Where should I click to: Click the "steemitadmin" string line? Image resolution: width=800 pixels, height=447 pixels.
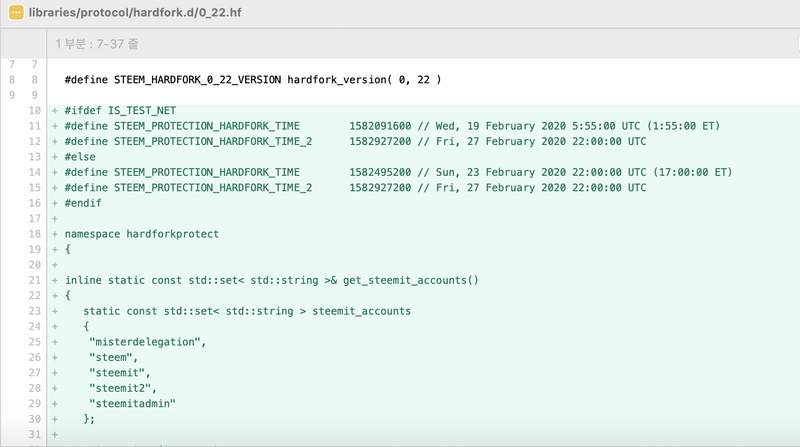pyautogui.click(x=132, y=404)
